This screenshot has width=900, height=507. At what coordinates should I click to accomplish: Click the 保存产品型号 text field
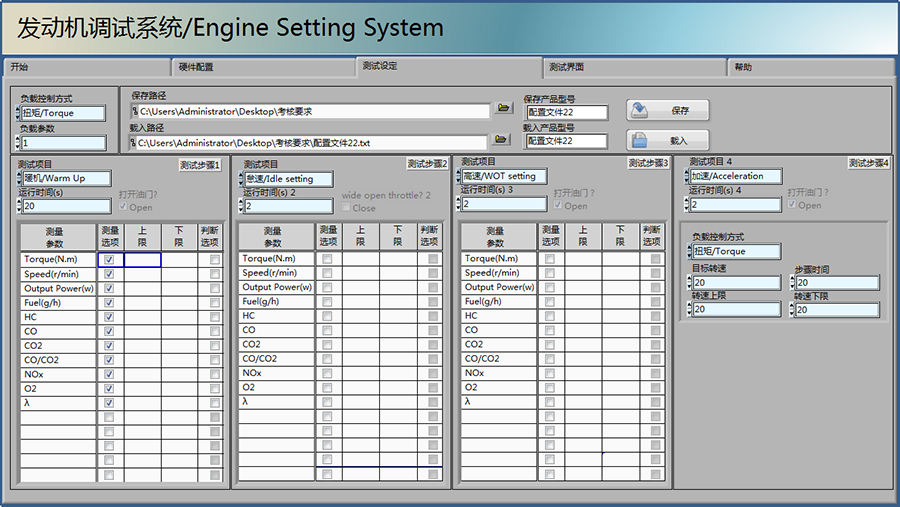click(x=567, y=113)
